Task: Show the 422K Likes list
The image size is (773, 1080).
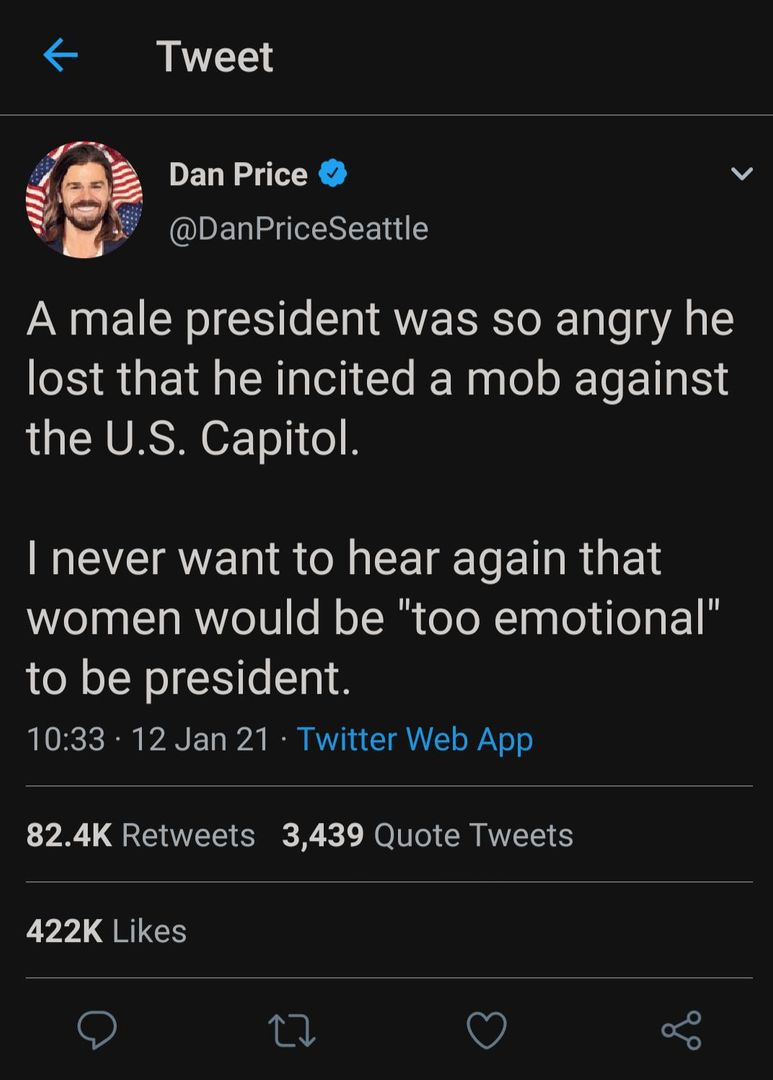Action: pyautogui.click(x=106, y=931)
